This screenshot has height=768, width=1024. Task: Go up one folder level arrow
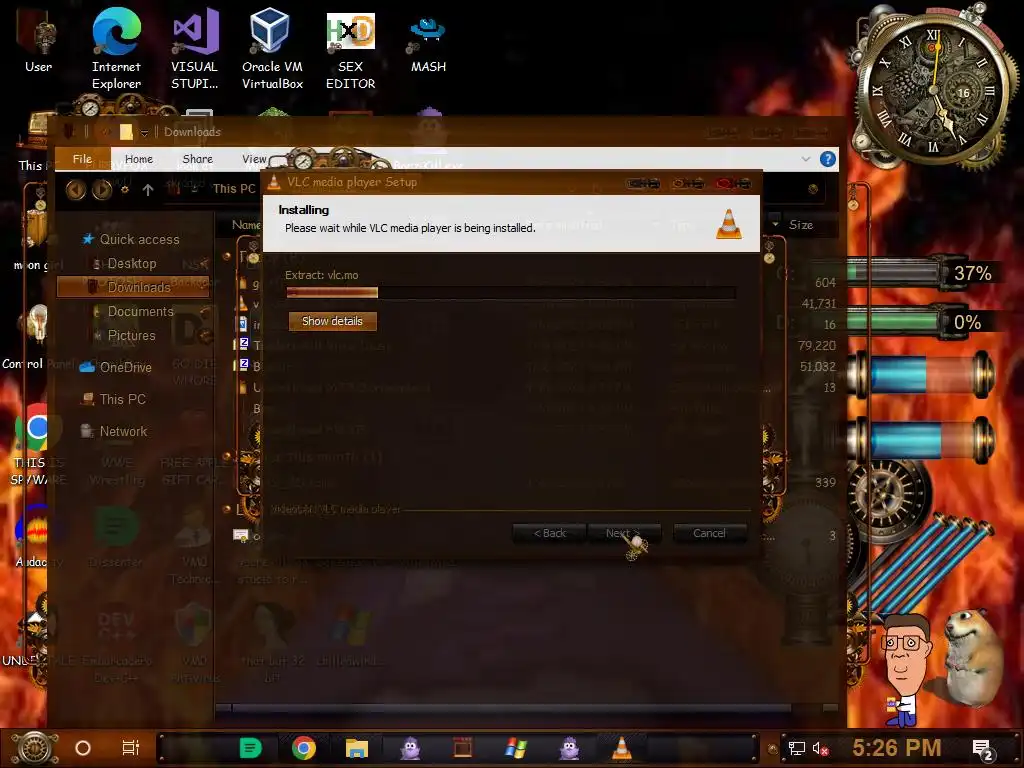pos(148,189)
